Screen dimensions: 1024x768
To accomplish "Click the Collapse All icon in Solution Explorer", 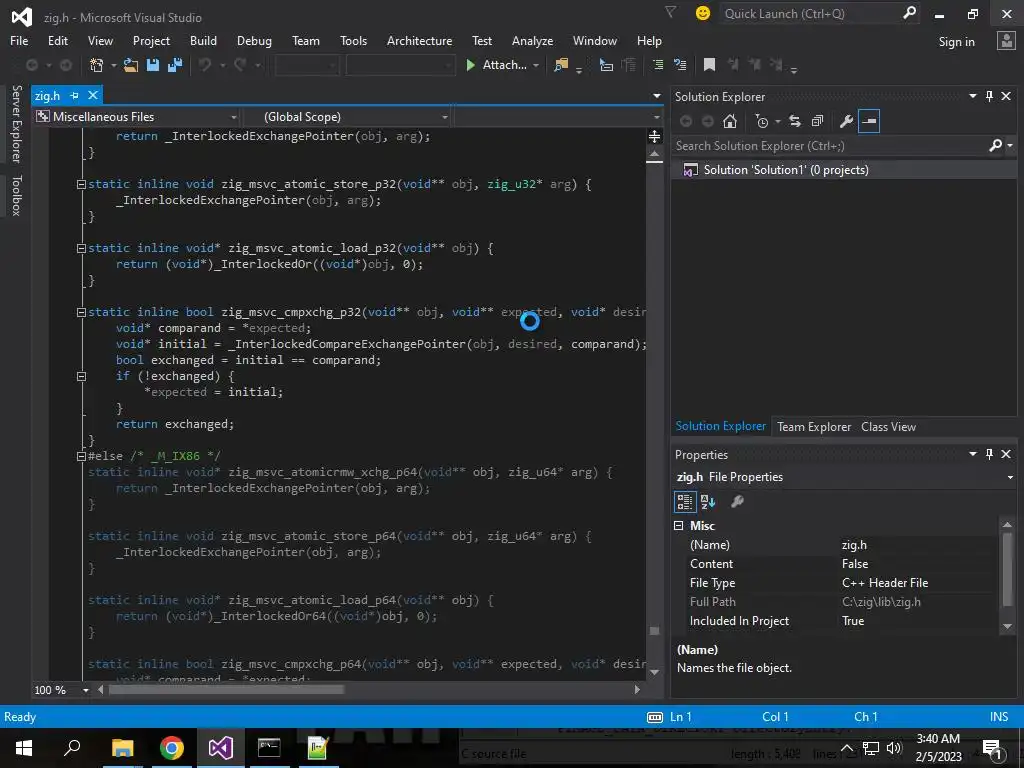I will 817,121.
